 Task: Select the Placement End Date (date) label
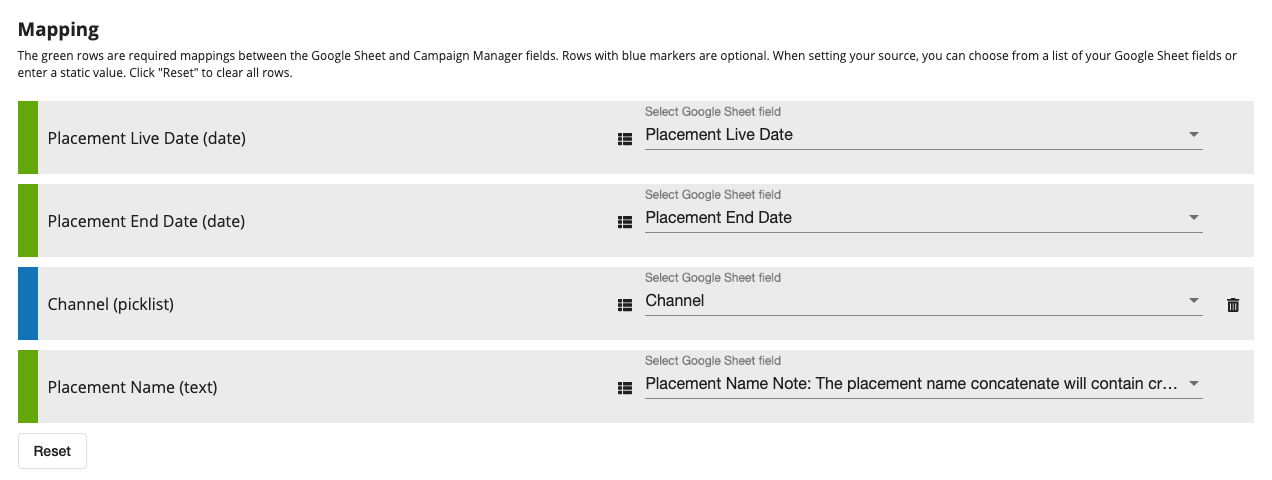click(146, 222)
